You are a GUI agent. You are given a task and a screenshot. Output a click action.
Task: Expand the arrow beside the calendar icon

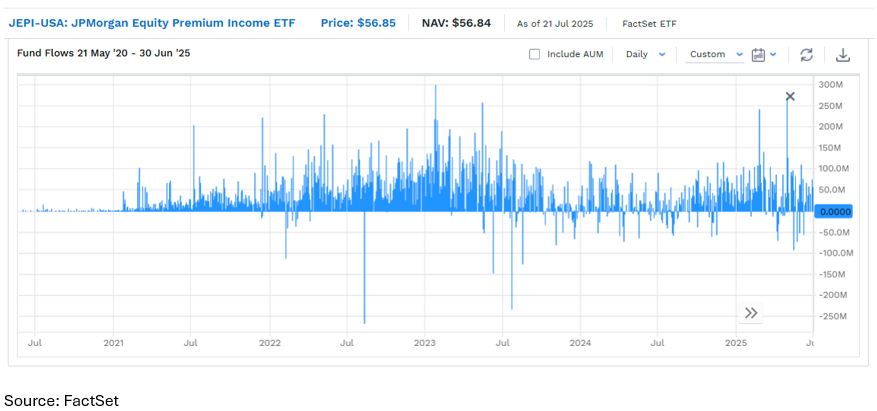[774, 54]
